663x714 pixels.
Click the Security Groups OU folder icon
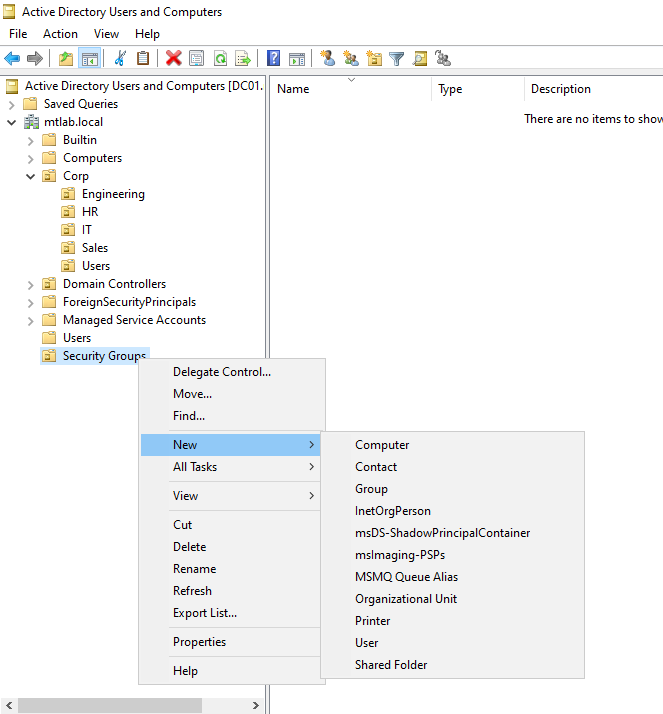[49, 356]
